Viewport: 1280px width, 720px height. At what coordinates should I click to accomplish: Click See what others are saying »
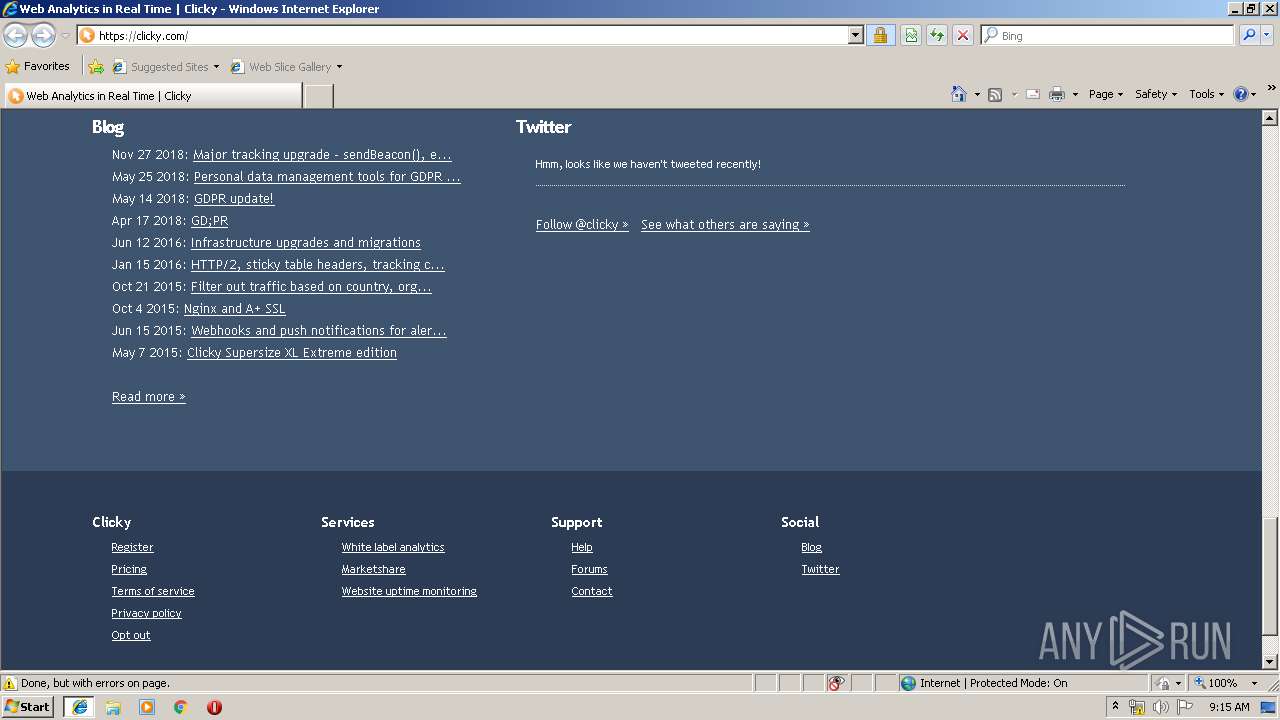pos(725,225)
